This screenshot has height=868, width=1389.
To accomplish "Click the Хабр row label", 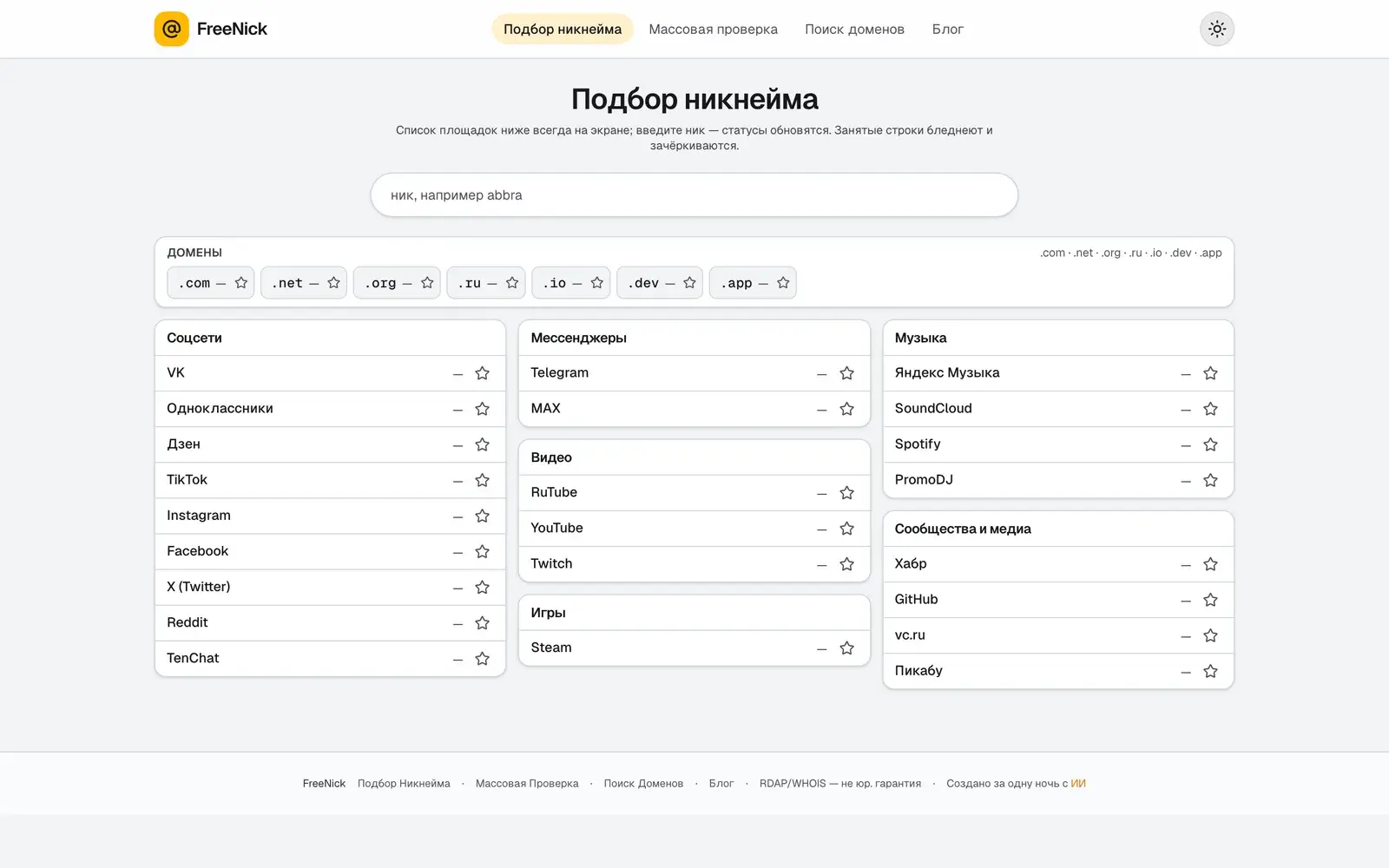I will 911,563.
